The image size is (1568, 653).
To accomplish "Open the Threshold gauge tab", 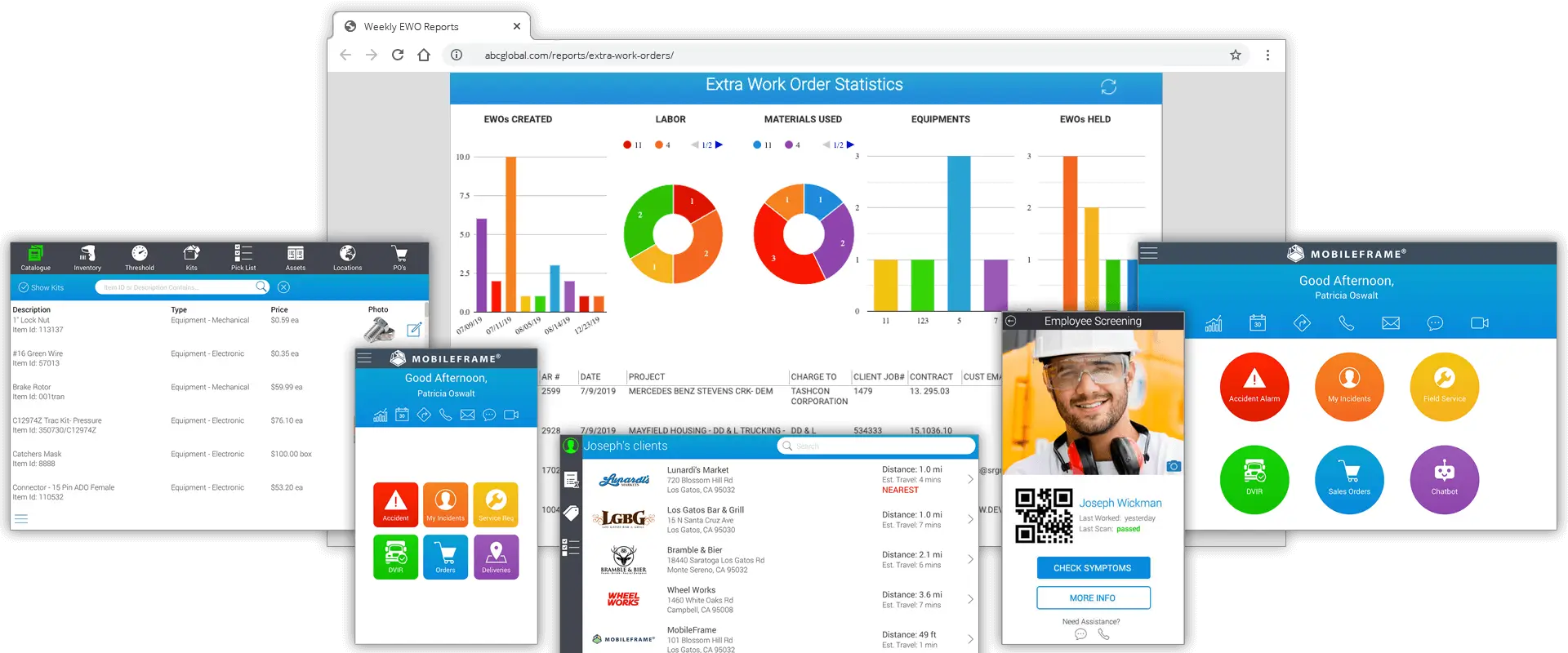I will [140, 258].
